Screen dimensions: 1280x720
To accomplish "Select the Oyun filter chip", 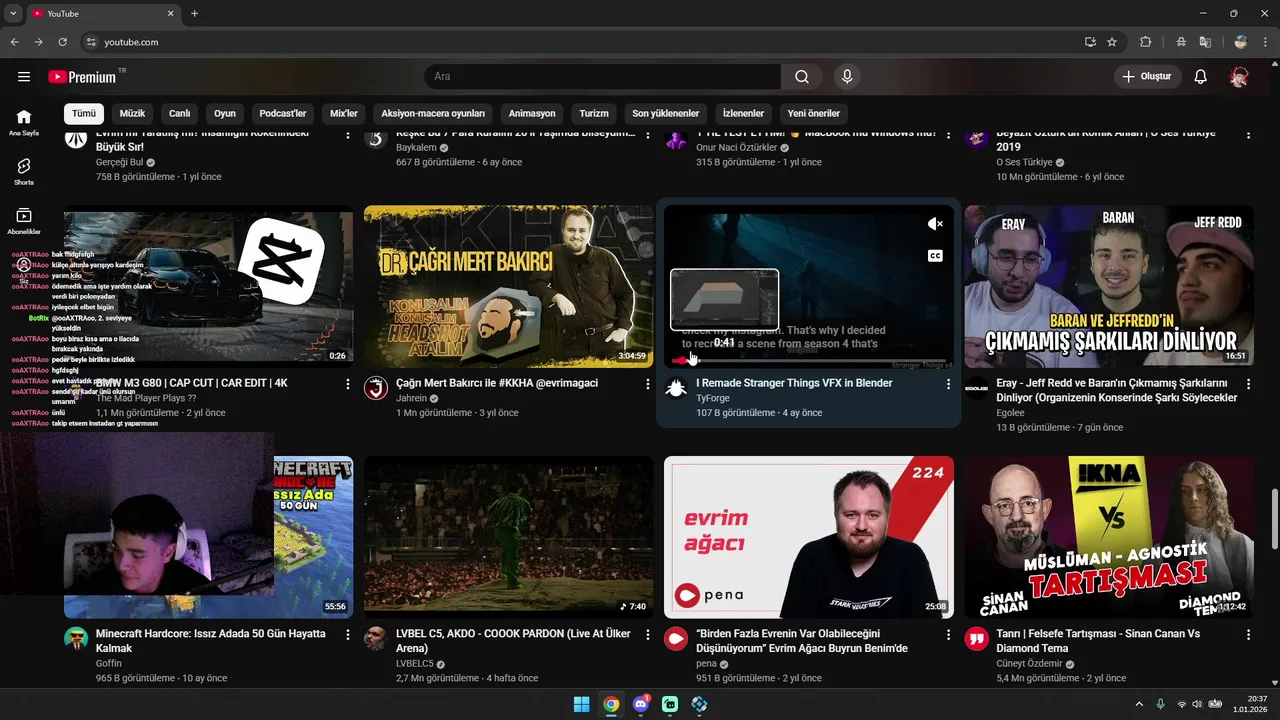I will pos(225,114).
